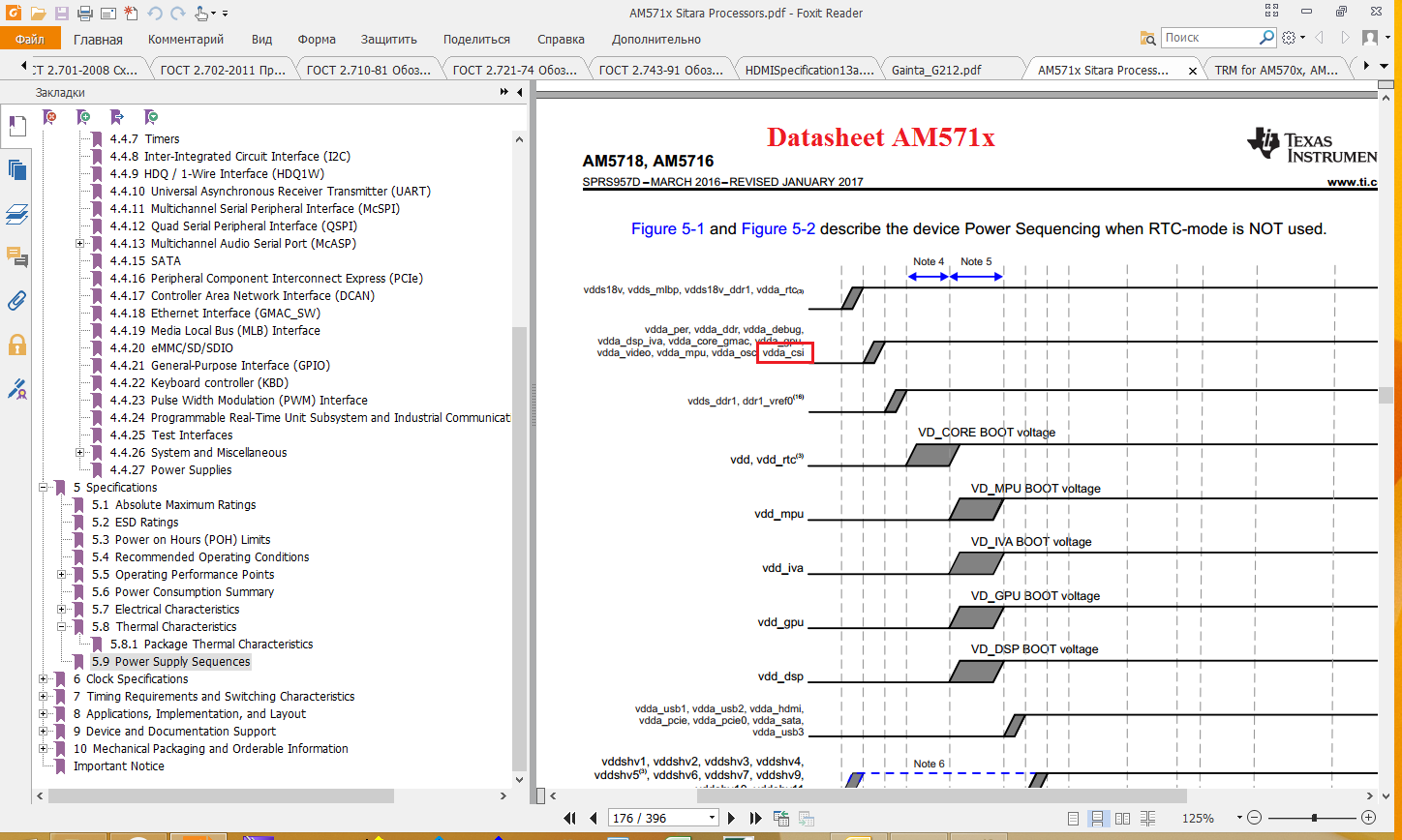Screen dimensions: 1402x840
Task: Expand the 4.4.13 McASP bookmark node
Action: (x=80, y=244)
